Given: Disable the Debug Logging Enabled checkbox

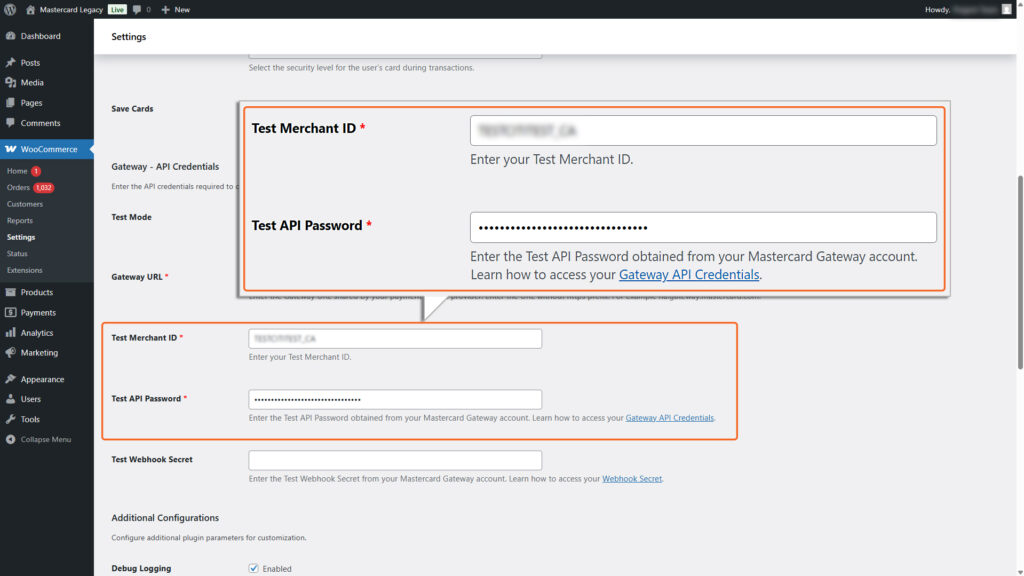Looking at the screenshot, I should (253, 568).
